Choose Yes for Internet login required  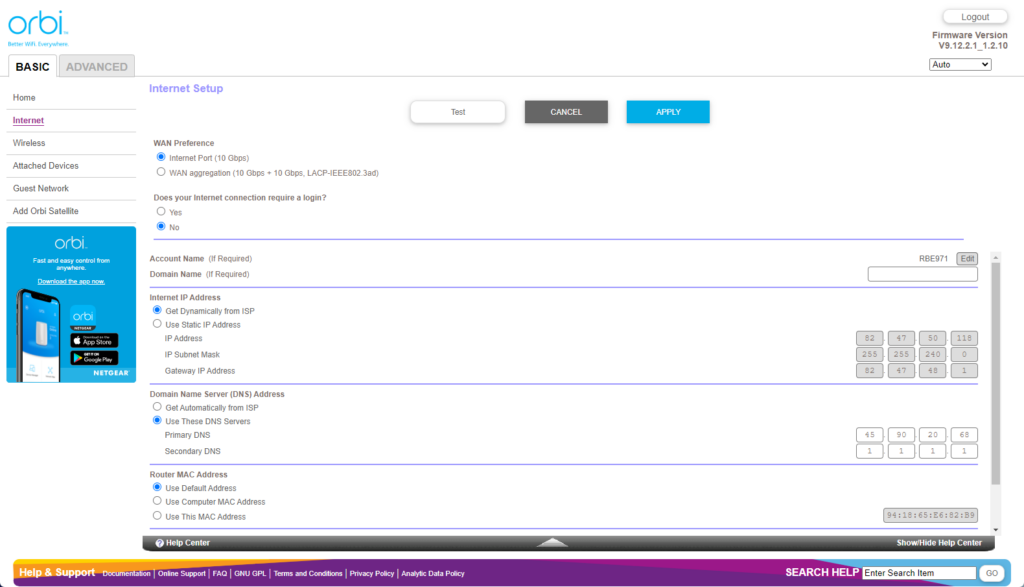coord(161,212)
